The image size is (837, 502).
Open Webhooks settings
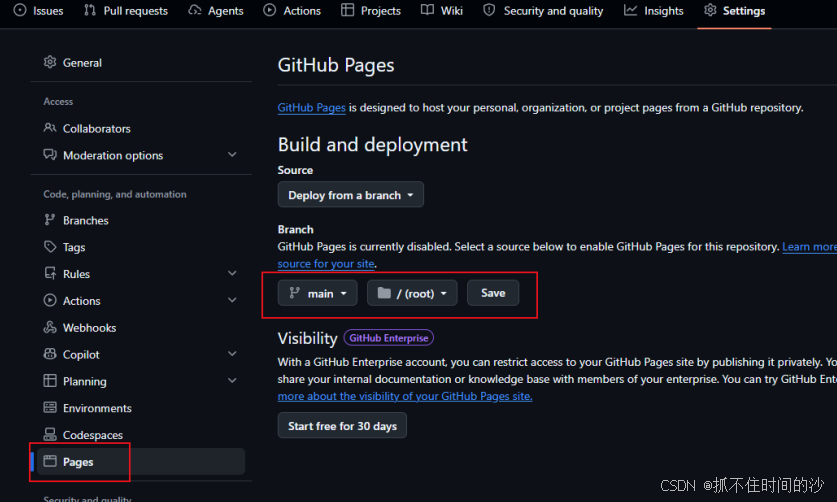tap(141, 327)
